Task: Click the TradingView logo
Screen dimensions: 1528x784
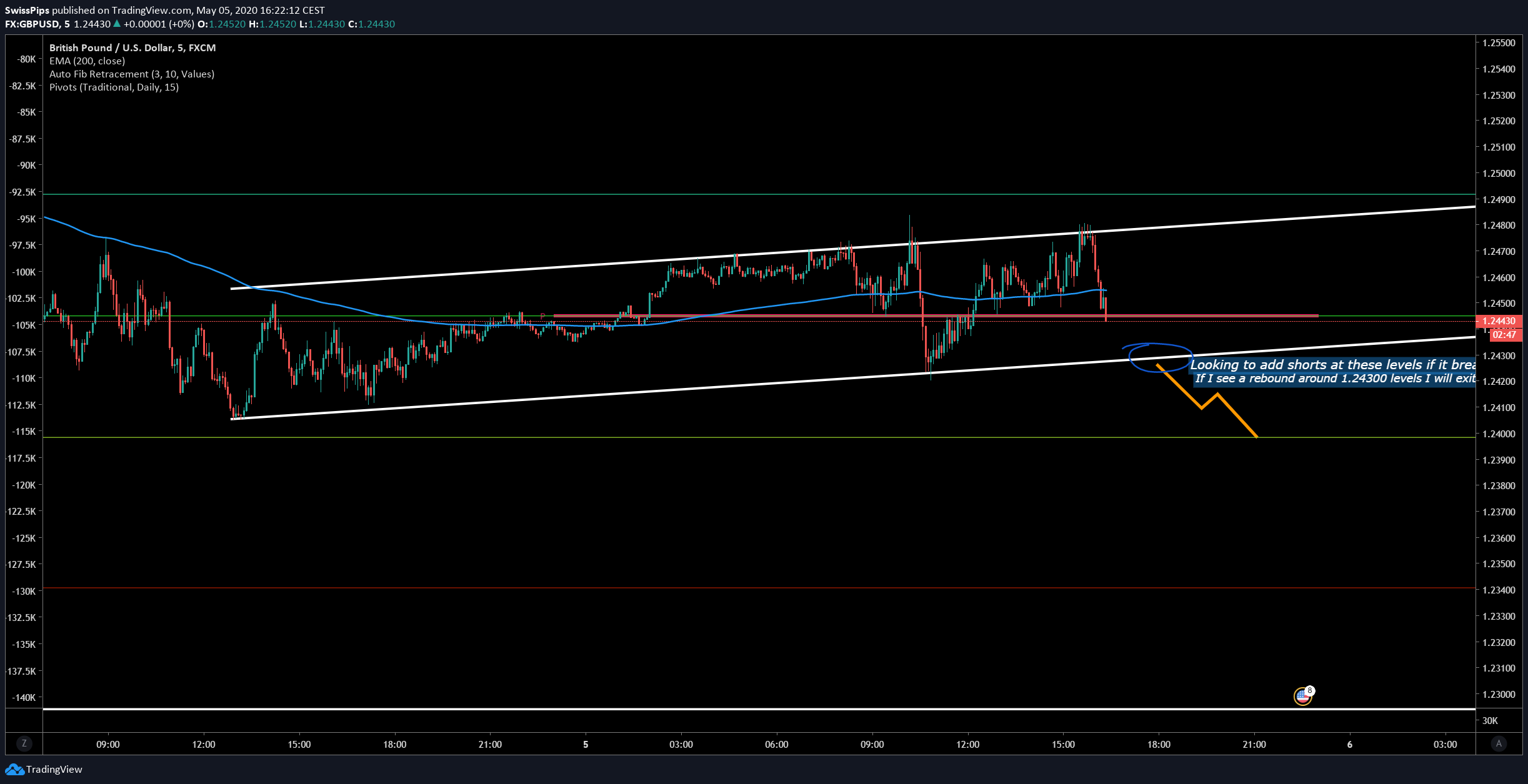Action: 44,769
